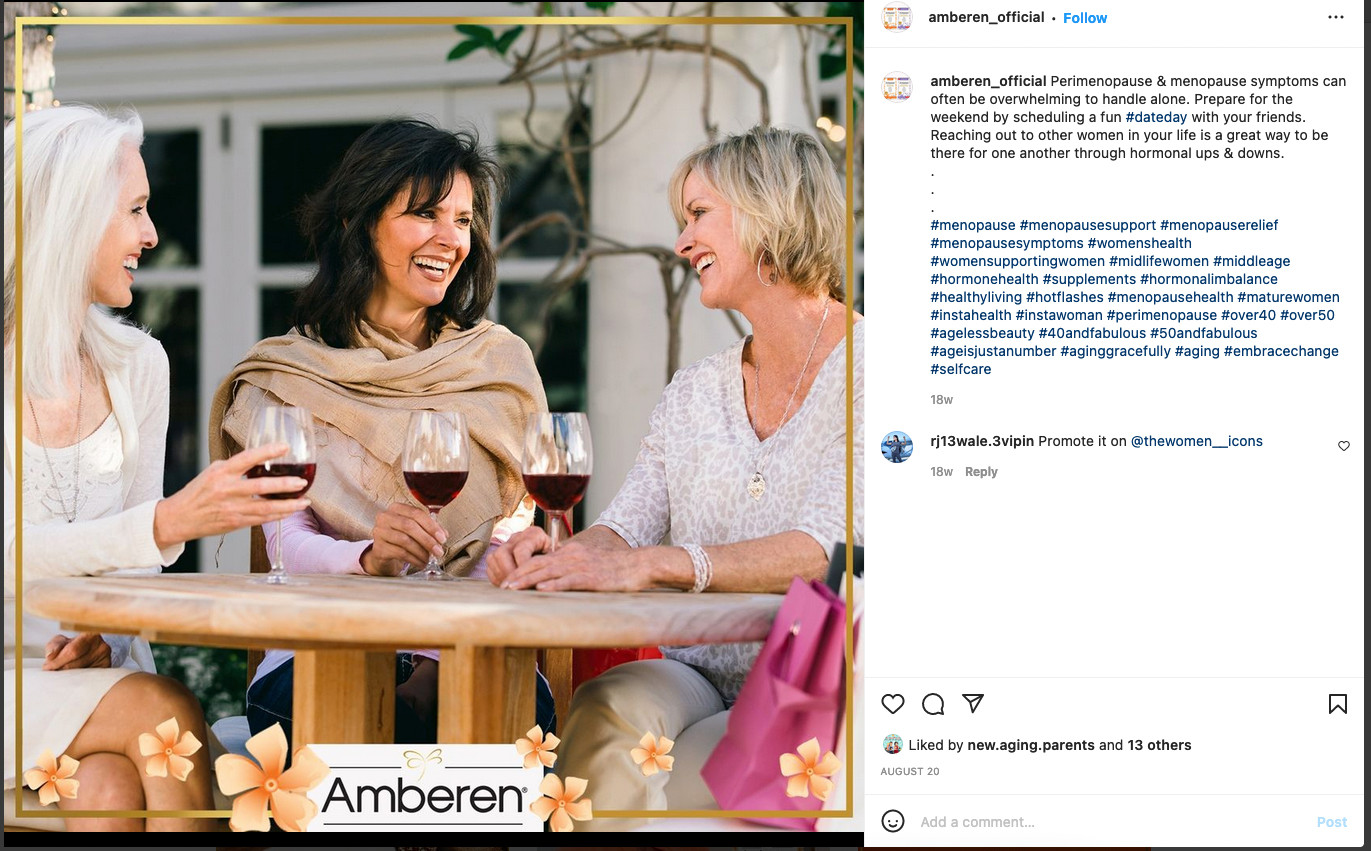Like the post with heart icon
This screenshot has height=851, width=1371.
point(893,704)
